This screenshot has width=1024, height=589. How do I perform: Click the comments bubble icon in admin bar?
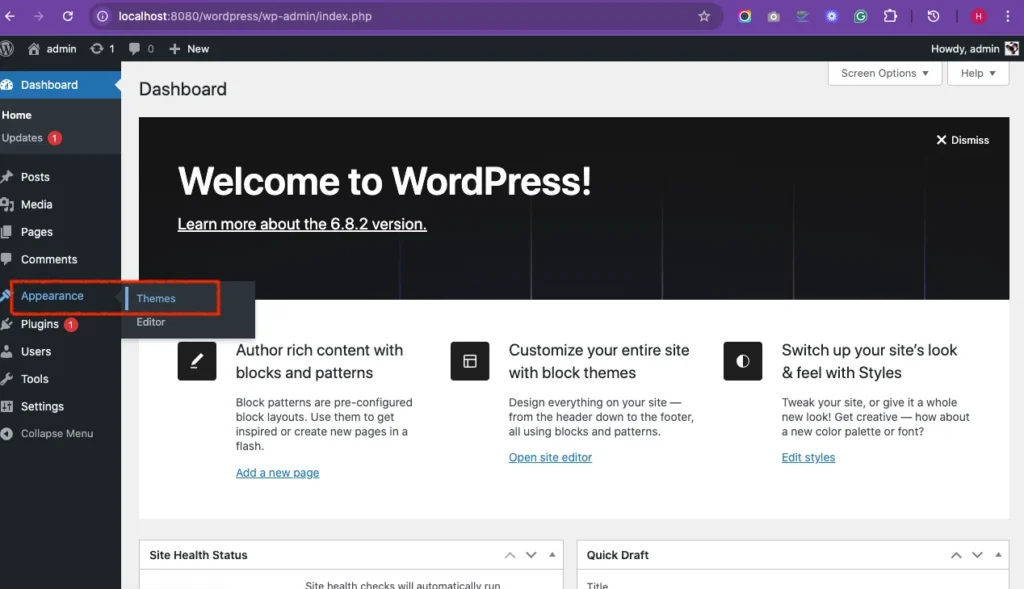135,48
